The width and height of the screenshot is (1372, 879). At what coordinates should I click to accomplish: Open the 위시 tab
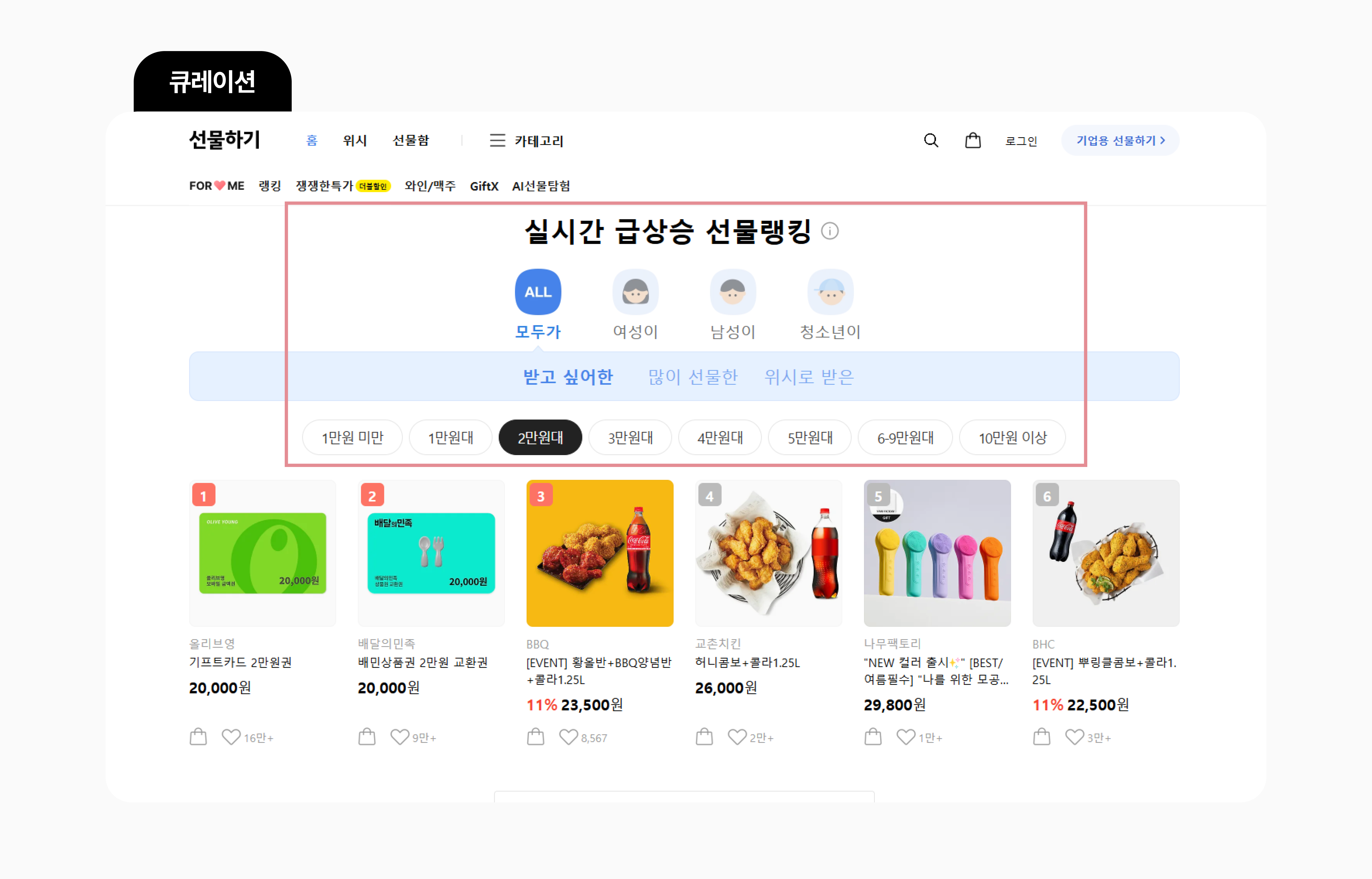pyautogui.click(x=355, y=140)
